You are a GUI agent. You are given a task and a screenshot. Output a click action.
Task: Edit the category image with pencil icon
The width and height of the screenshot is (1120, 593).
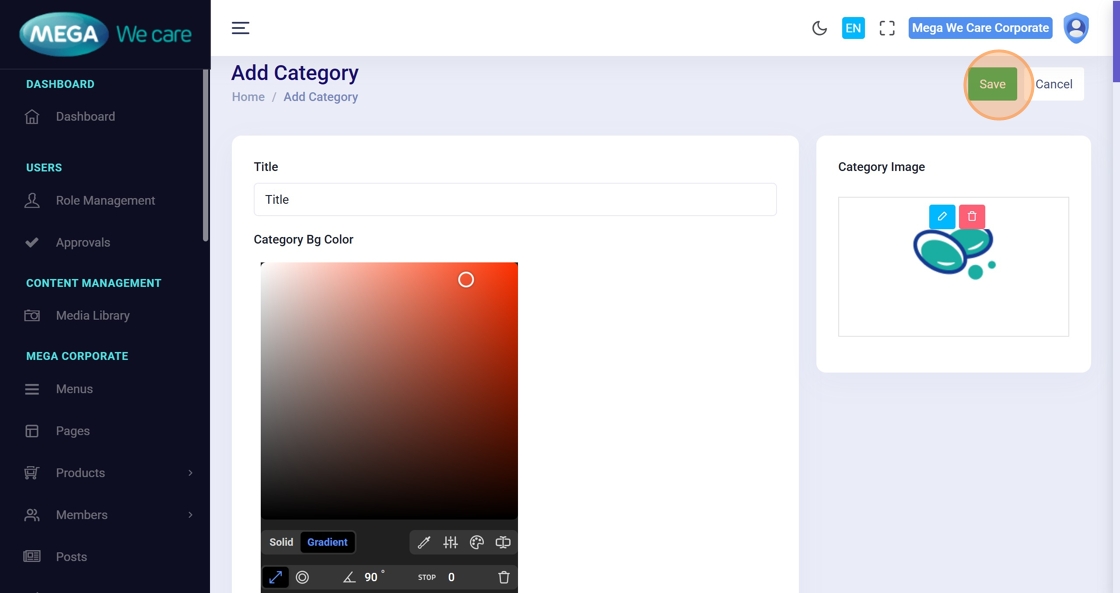click(942, 216)
